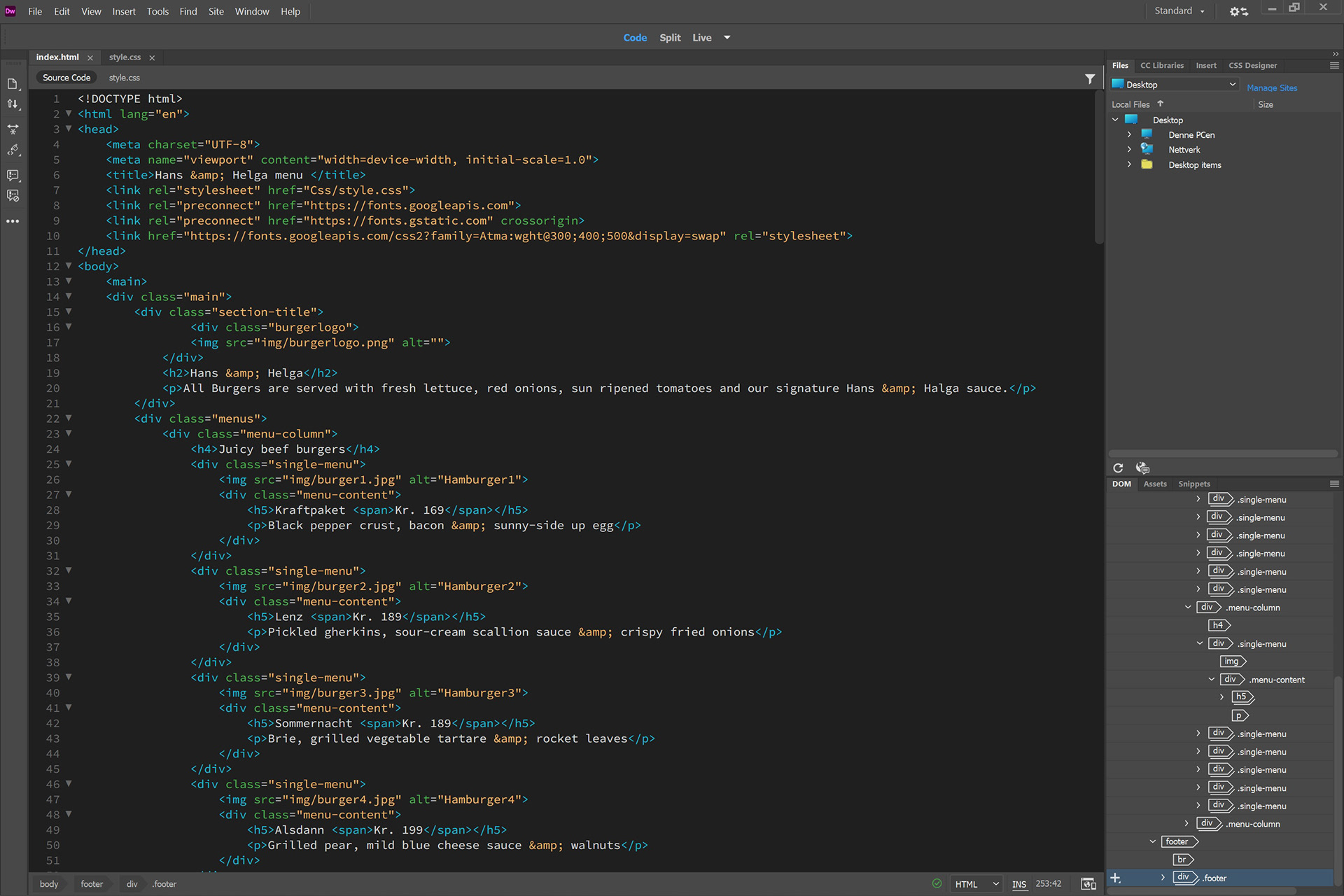Toggle the INS insert mode indicator
Viewport: 1344px width, 896px height.
tap(1019, 884)
